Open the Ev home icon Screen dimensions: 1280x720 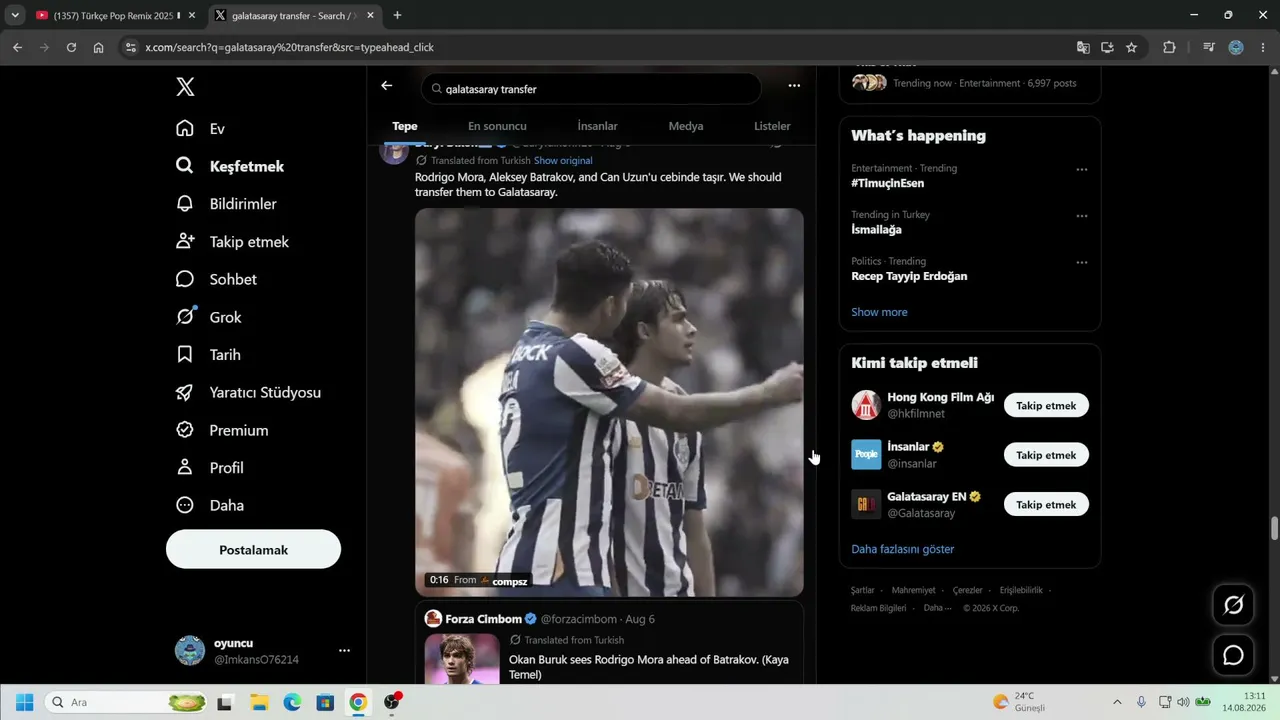185,129
